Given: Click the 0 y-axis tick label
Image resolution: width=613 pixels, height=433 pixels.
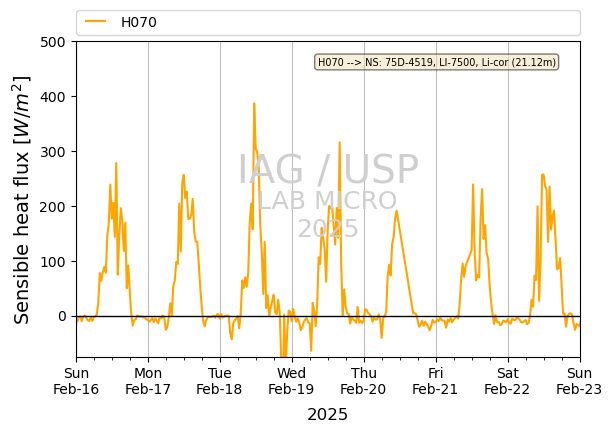Looking at the screenshot, I should click(x=62, y=317).
